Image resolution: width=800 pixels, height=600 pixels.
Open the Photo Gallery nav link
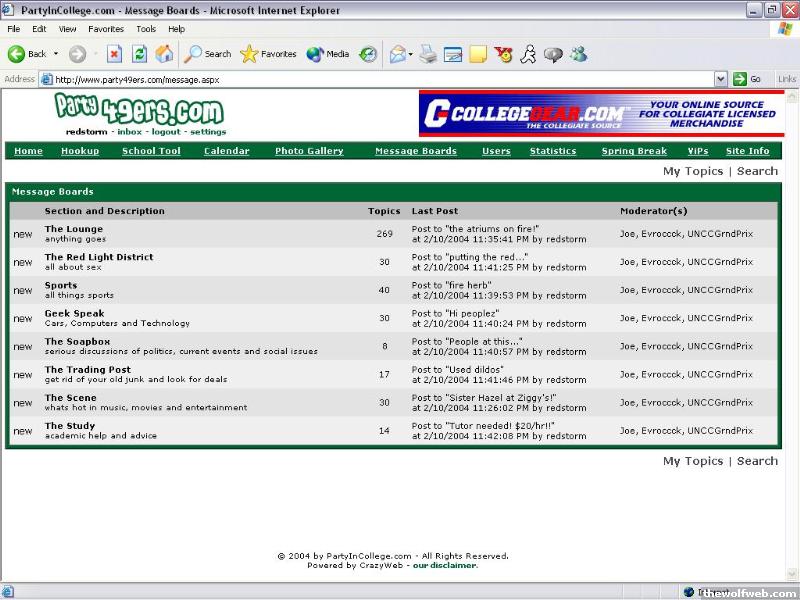click(309, 151)
